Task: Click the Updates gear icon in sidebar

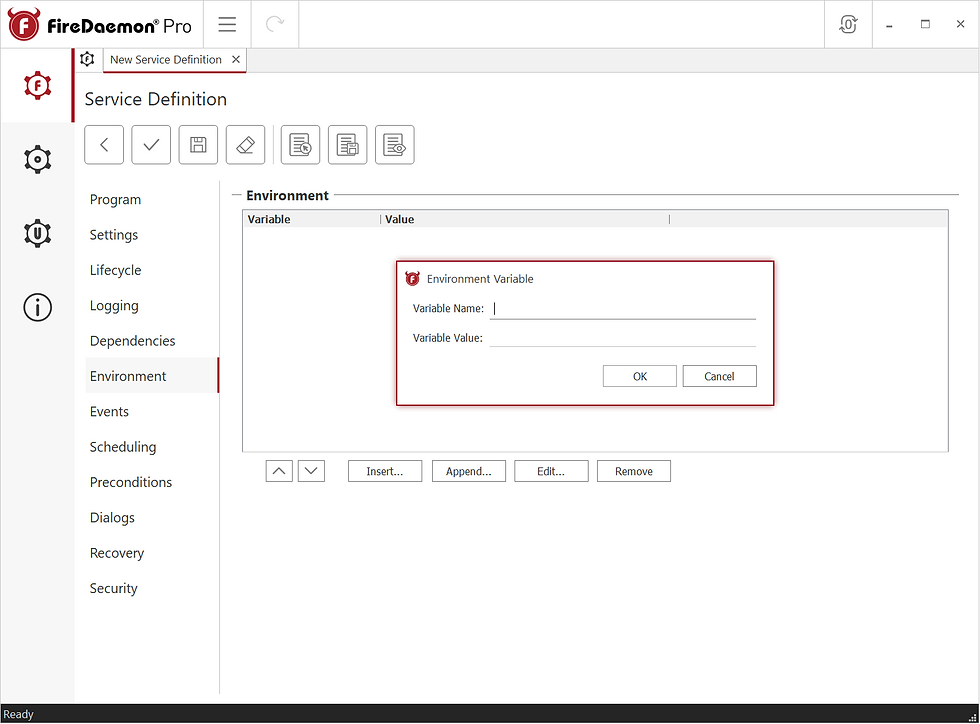Action: click(37, 233)
